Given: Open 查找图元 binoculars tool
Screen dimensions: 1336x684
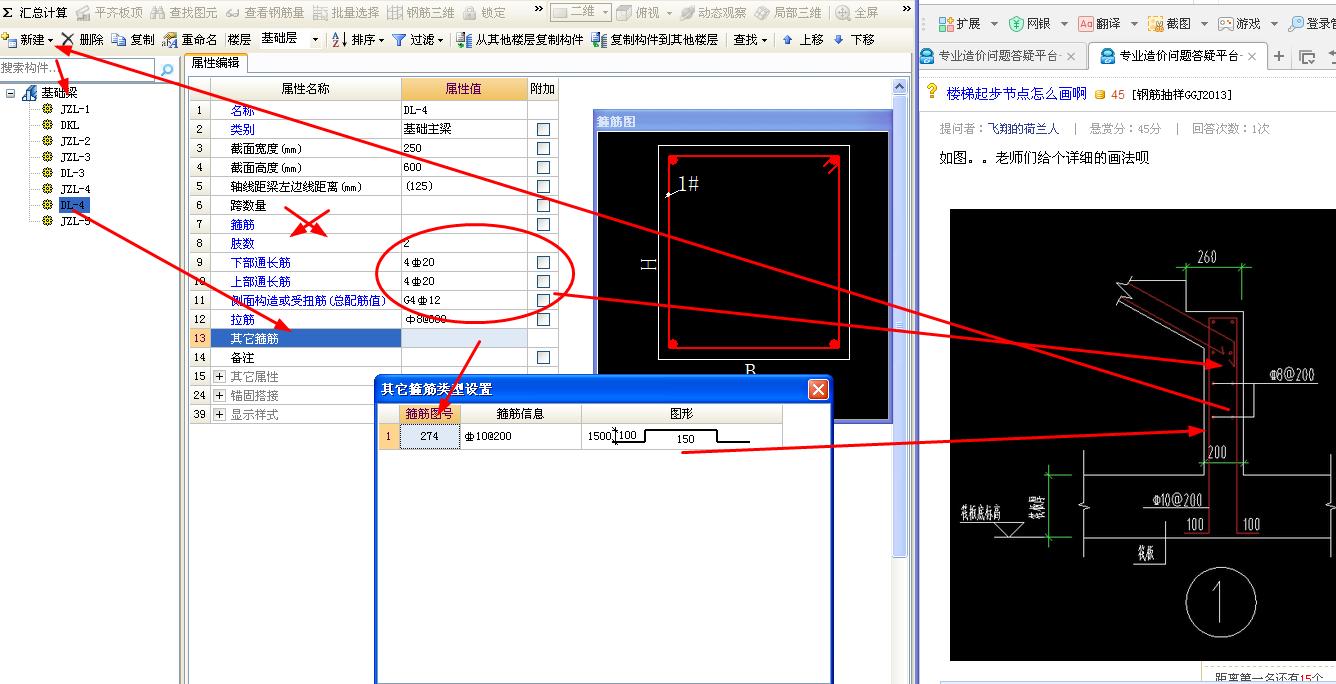Looking at the screenshot, I should [158, 13].
